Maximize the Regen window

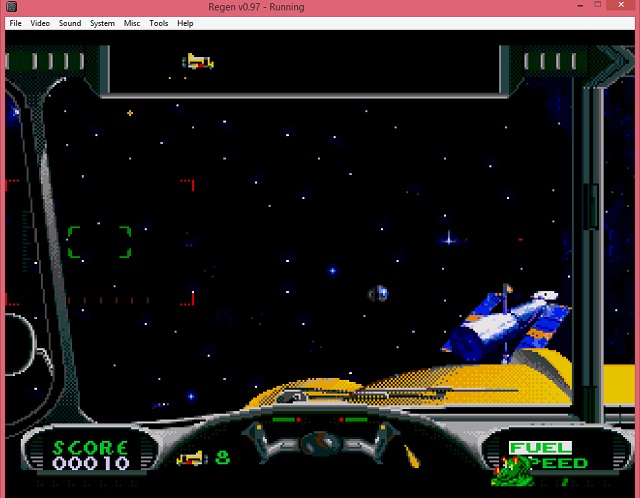click(598, 5)
